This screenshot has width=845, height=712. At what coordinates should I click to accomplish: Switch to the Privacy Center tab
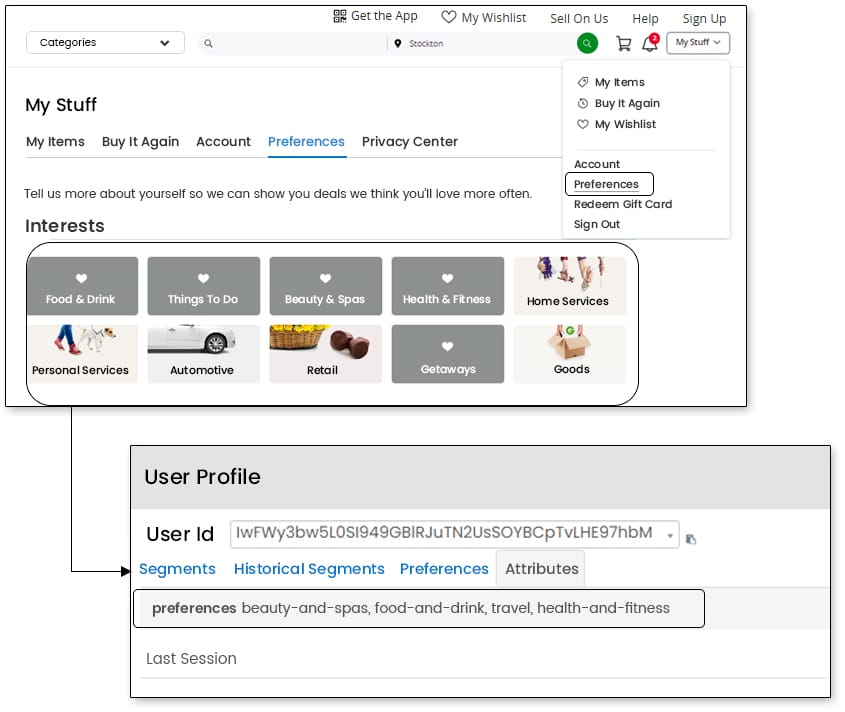(x=410, y=142)
